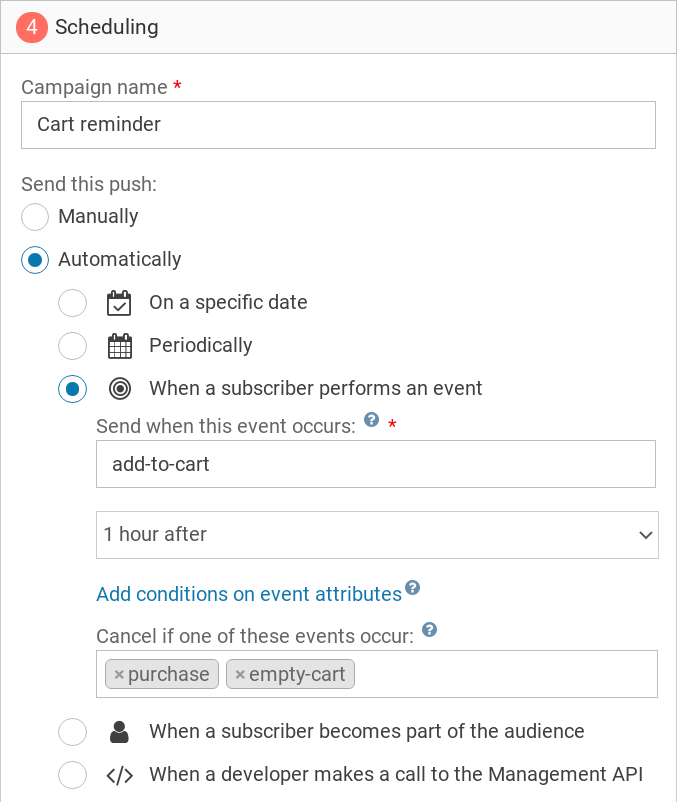Click the calendar-check icon for specific date
The height and width of the screenshot is (802, 677).
click(119, 303)
